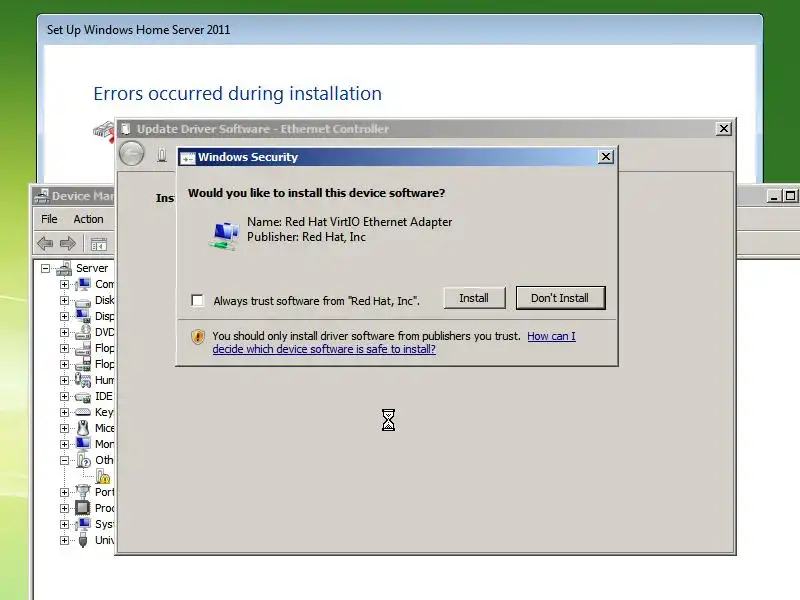
Task: Click the security shield warning icon
Action: [x=198, y=337]
